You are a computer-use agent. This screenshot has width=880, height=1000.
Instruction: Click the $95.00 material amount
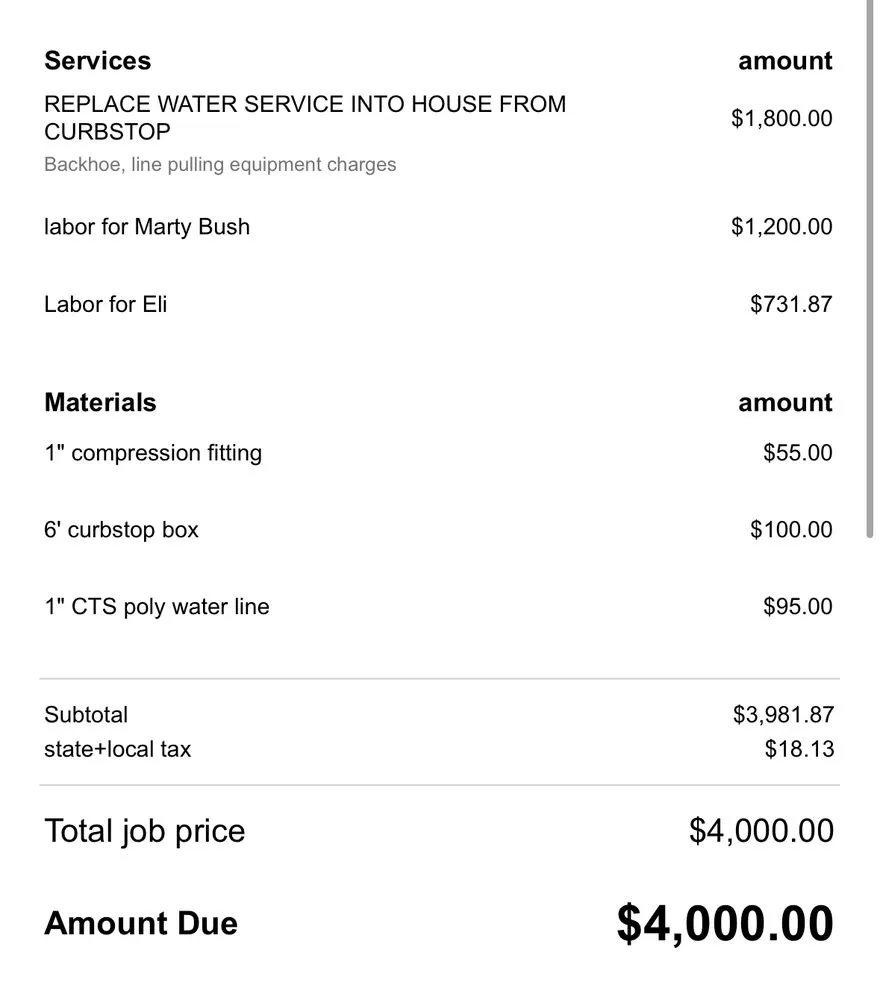(x=797, y=607)
